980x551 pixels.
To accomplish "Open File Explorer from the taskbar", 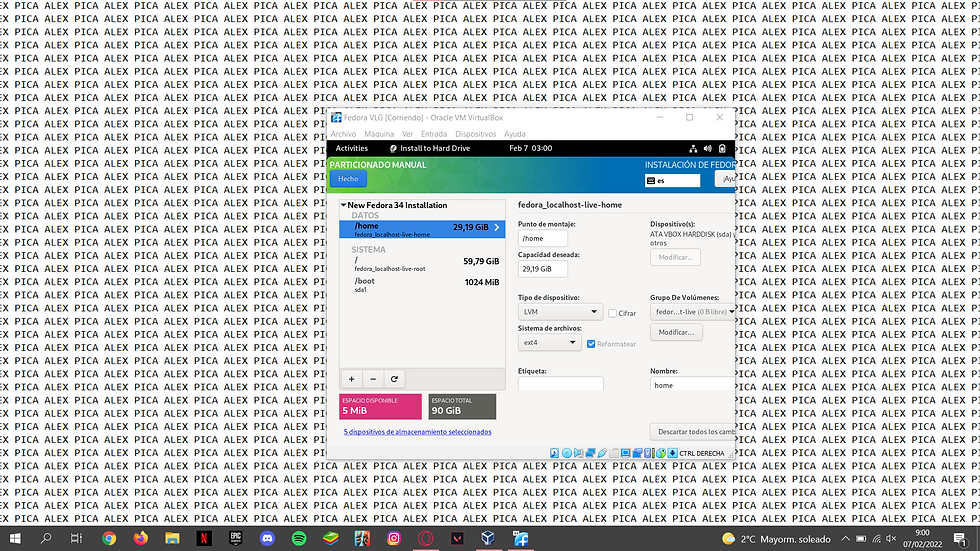I will (172, 539).
